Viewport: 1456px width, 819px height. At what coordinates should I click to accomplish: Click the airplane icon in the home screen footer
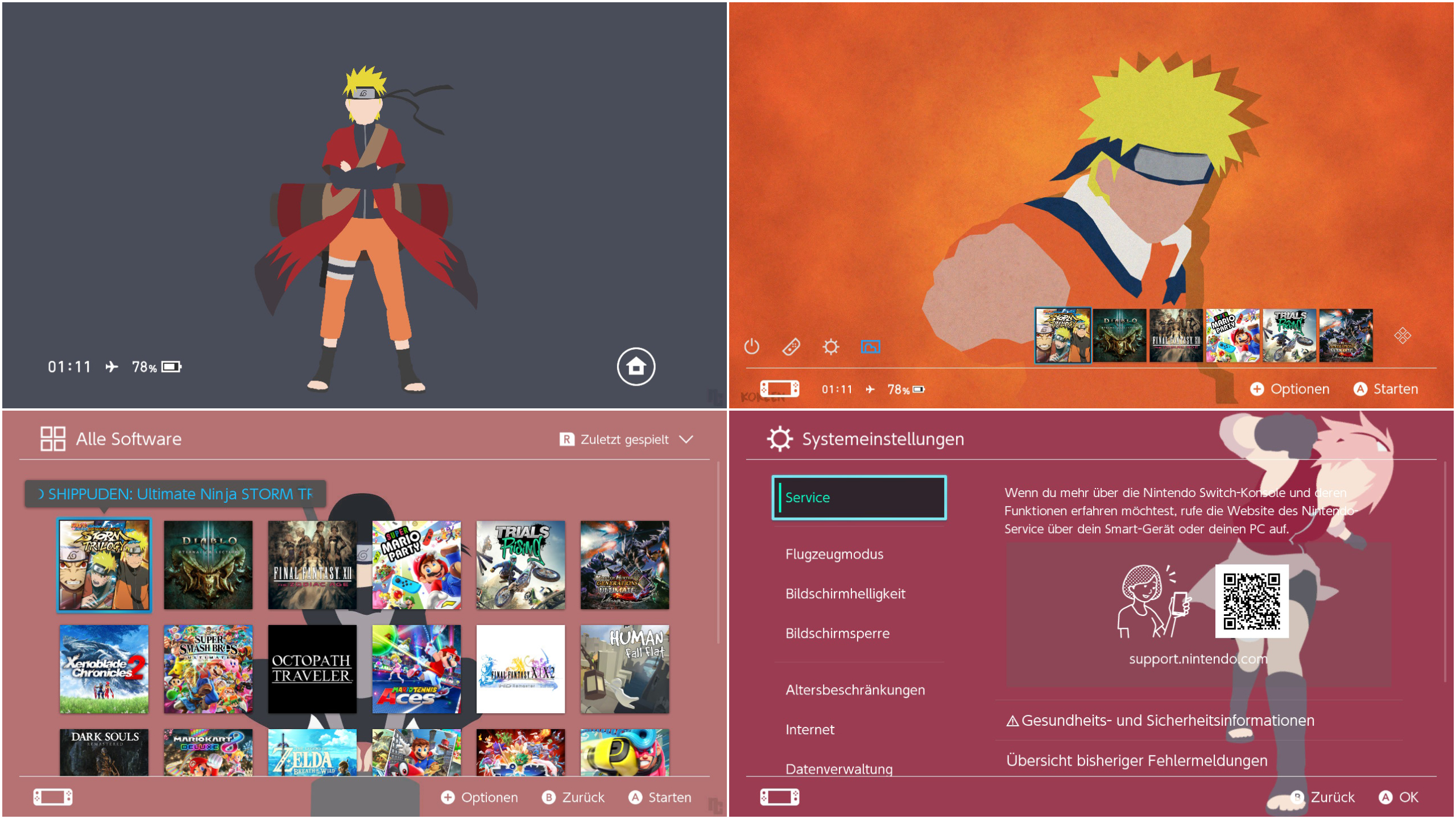pyautogui.click(x=870, y=389)
